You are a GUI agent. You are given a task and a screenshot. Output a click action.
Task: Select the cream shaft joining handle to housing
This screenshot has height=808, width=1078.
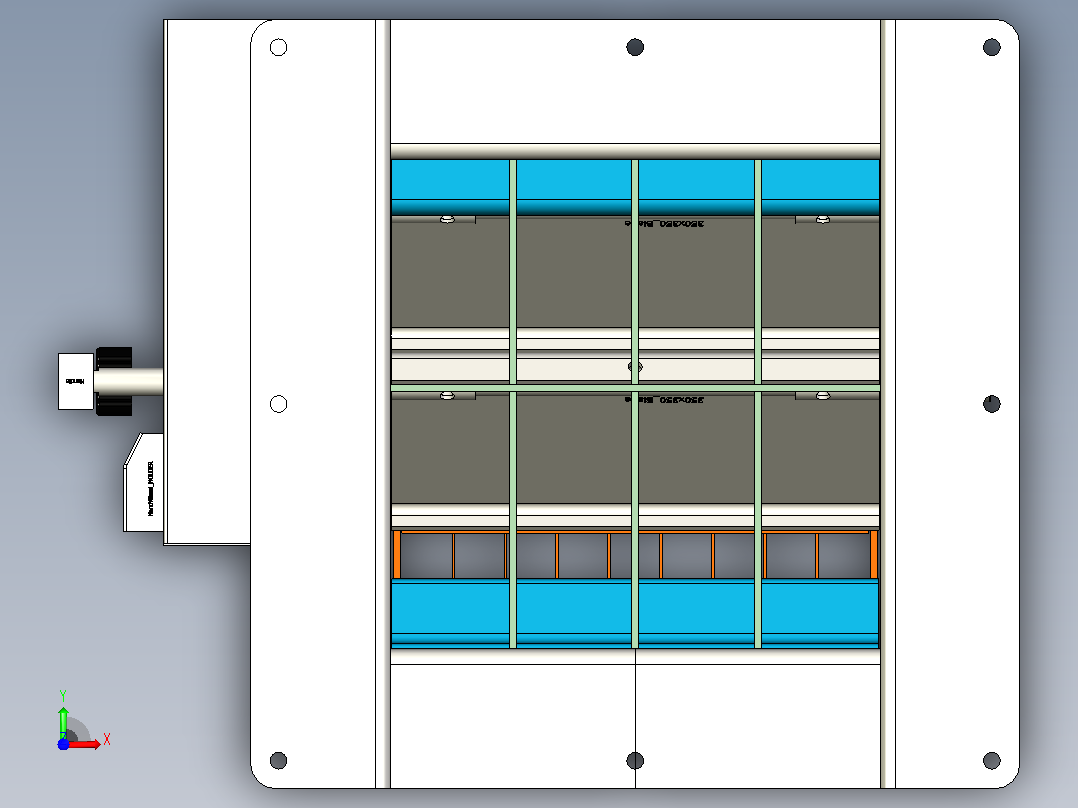point(129,382)
